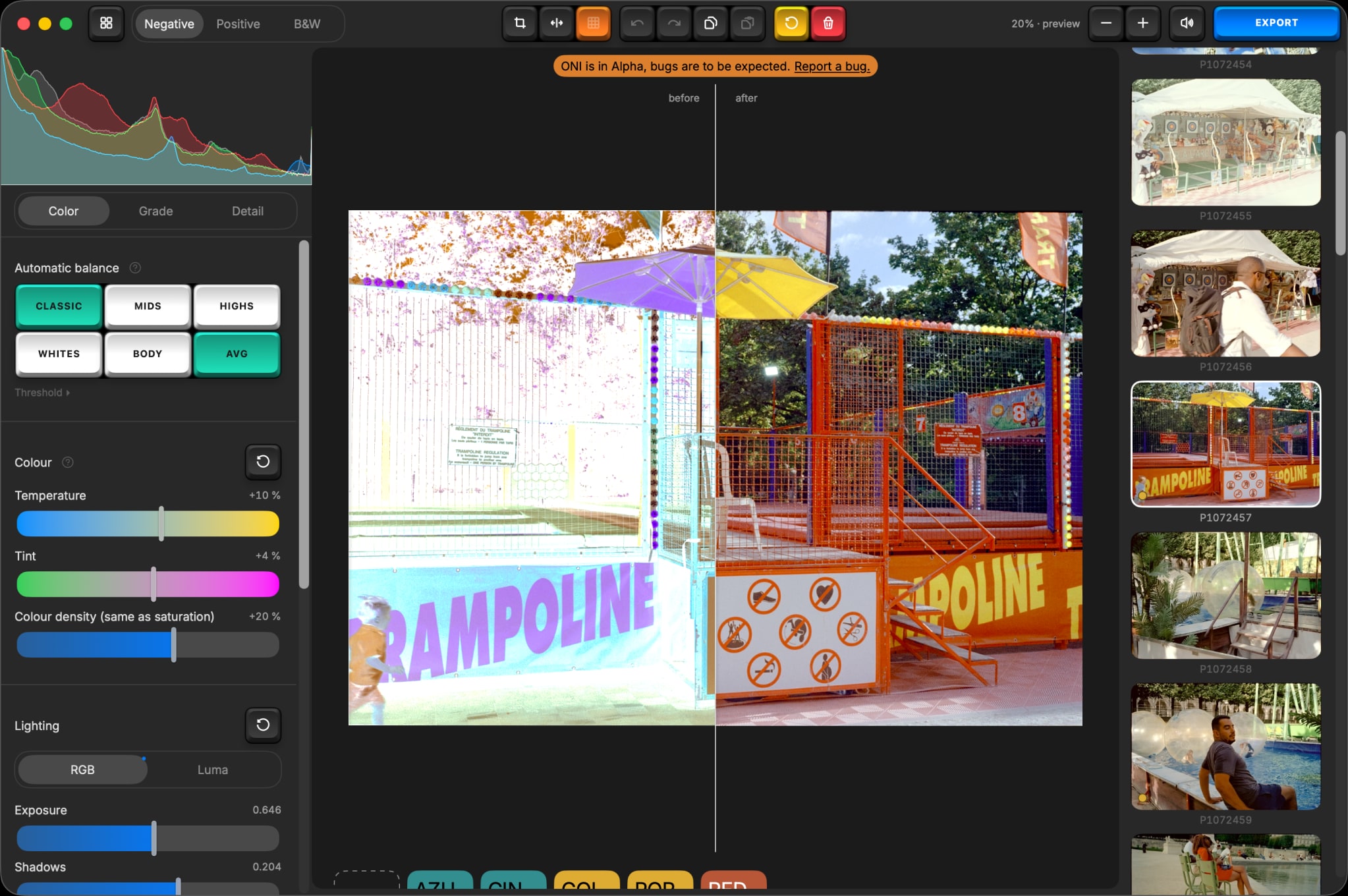Expand the Threshold disclosure
The image size is (1348, 896).
pos(42,393)
